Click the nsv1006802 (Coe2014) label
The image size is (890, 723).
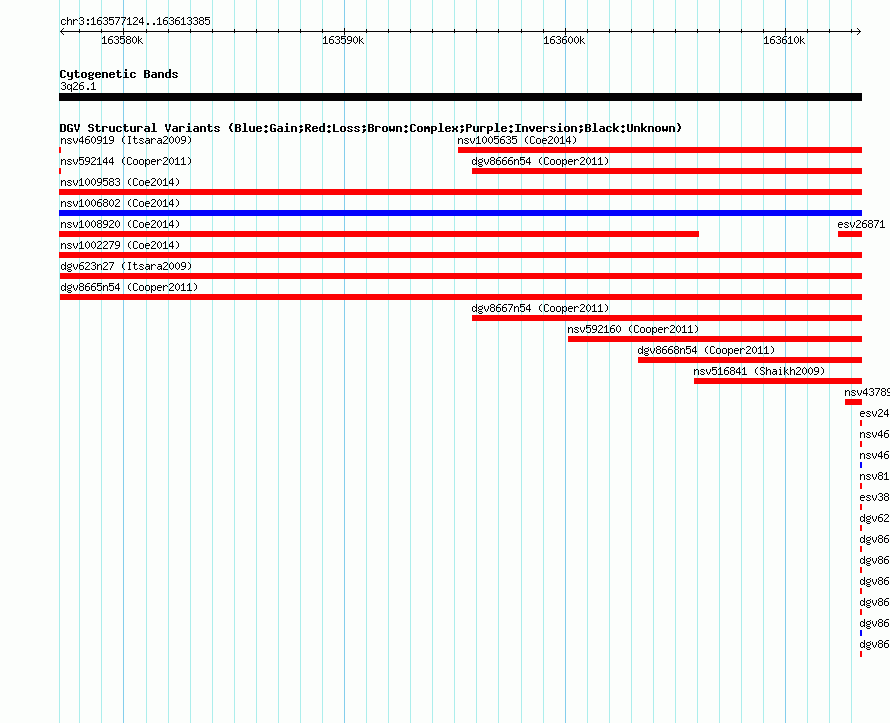[120, 203]
